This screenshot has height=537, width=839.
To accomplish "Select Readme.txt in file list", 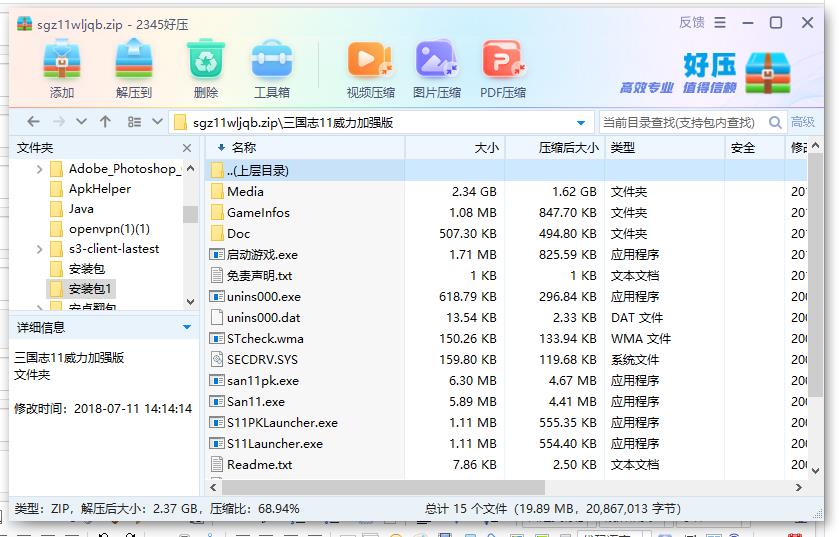I will pyautogui.click(x=260, y=464).
